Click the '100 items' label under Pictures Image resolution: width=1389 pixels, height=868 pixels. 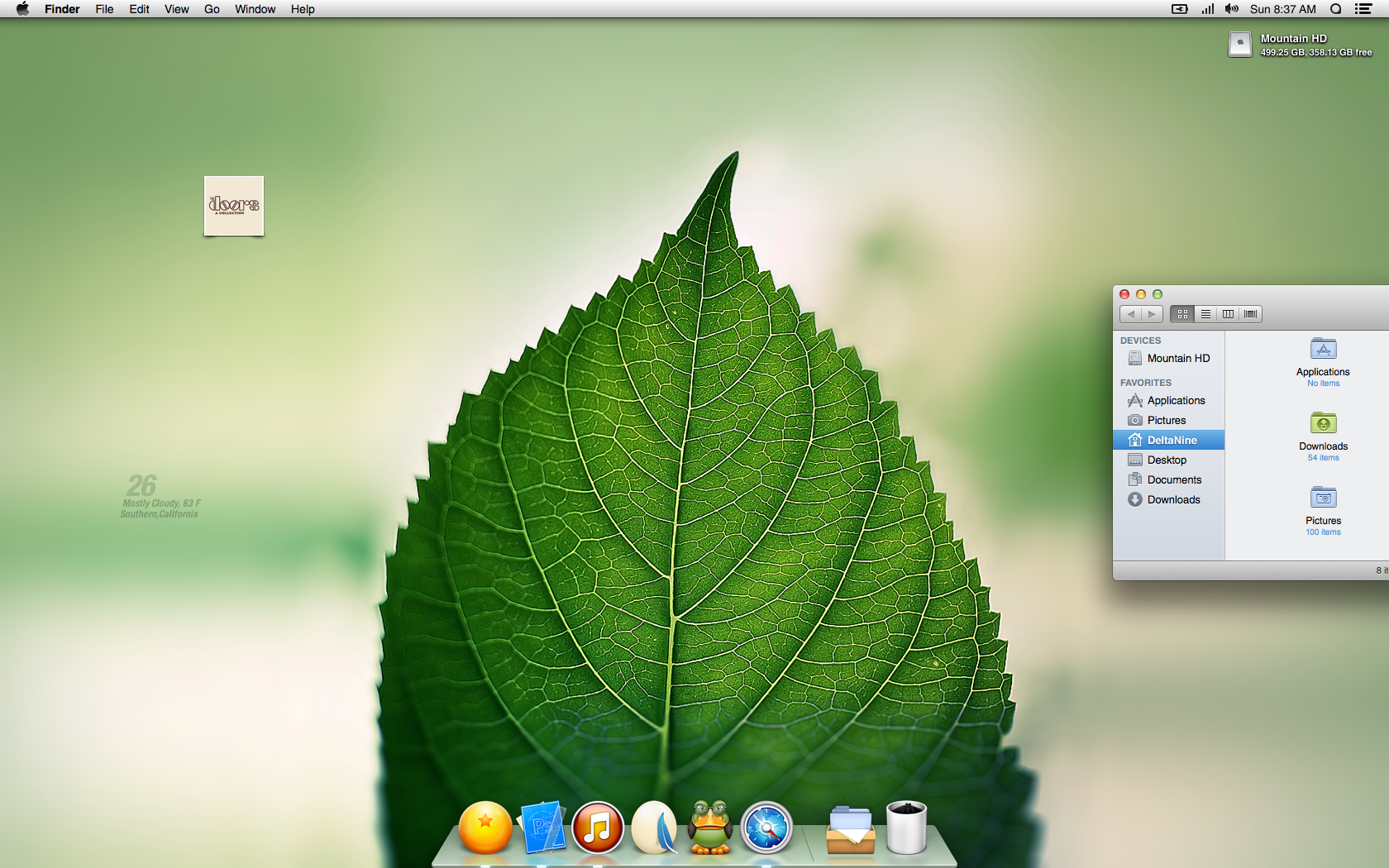point(1323,532)
